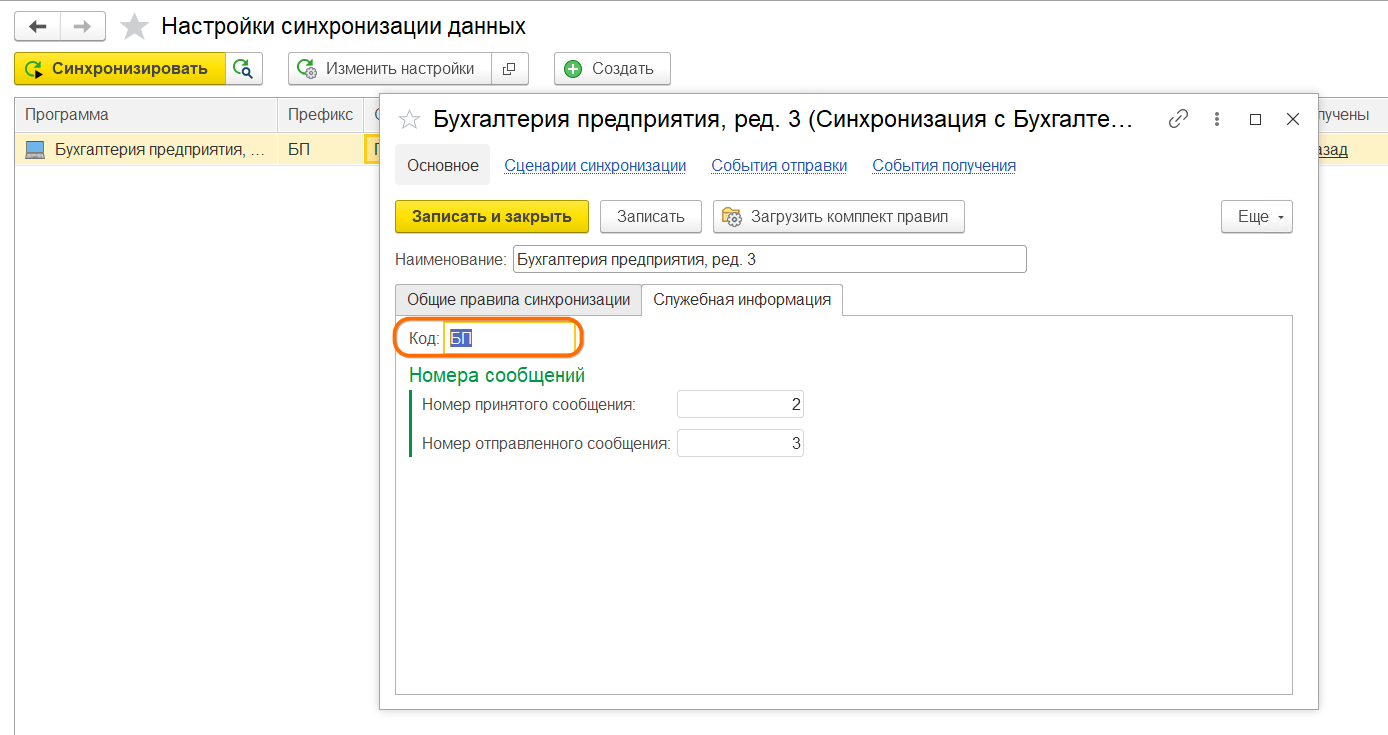The image size is (1388, 735).
Task: Open События отправки link
Action: (x=779, y=166)
